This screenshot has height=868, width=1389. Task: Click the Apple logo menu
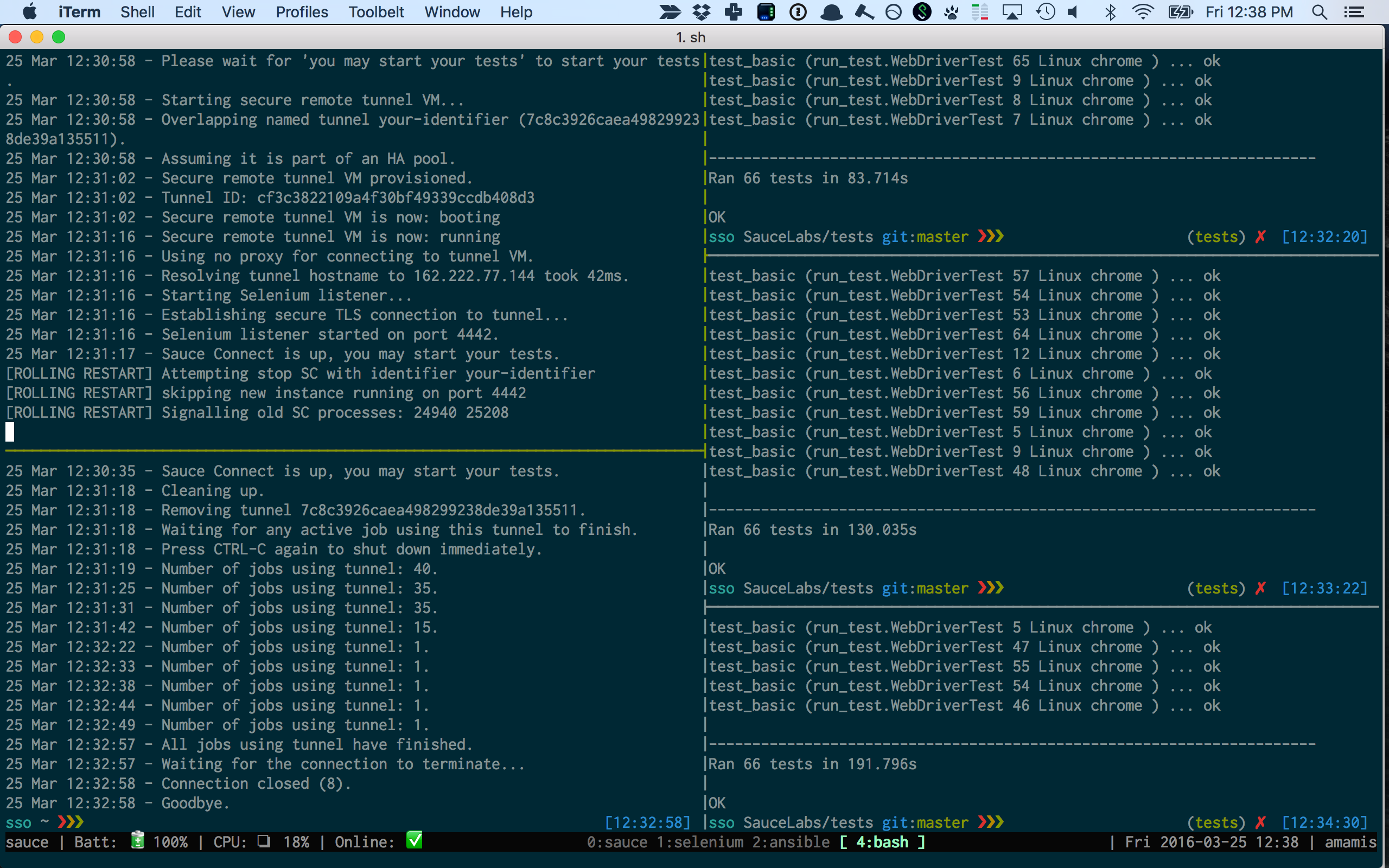pyautogui.click(x=29, y=12)
